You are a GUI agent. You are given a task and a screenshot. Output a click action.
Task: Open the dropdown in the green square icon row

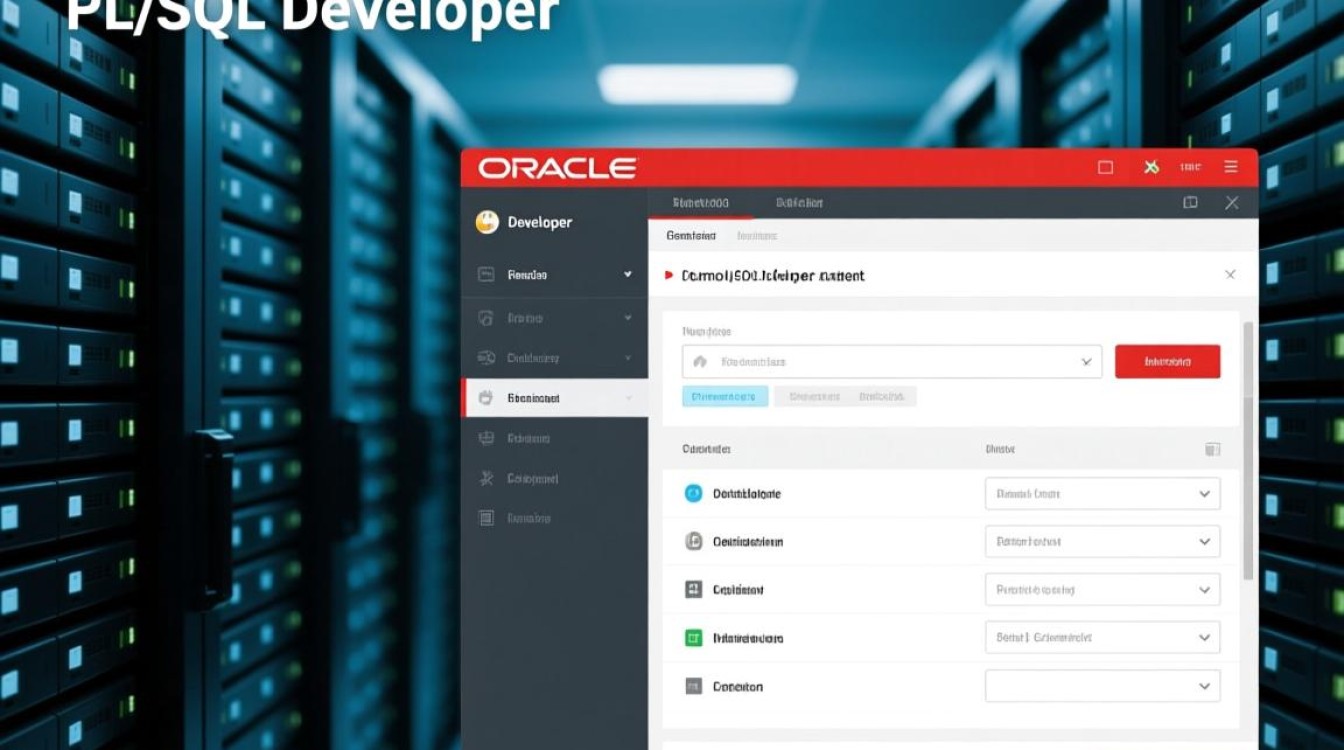[1103, 637]
